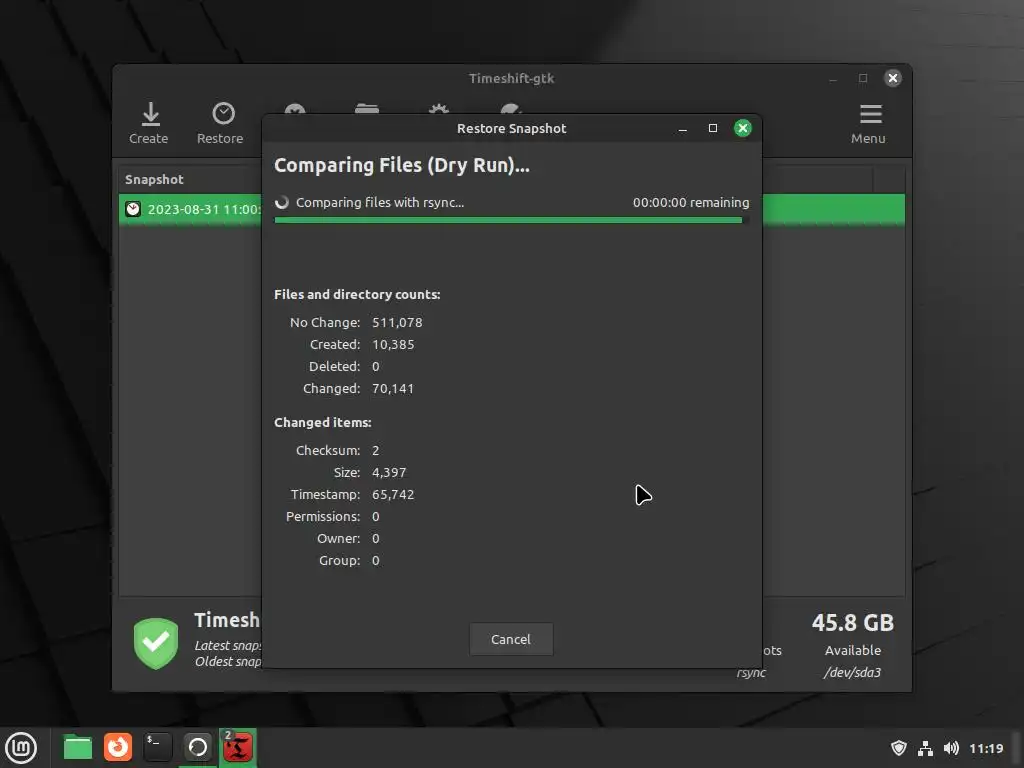Click the /dev/sda3 device label
The height and width of the screenshot is (768, 1024).
[x=852, y=672]
